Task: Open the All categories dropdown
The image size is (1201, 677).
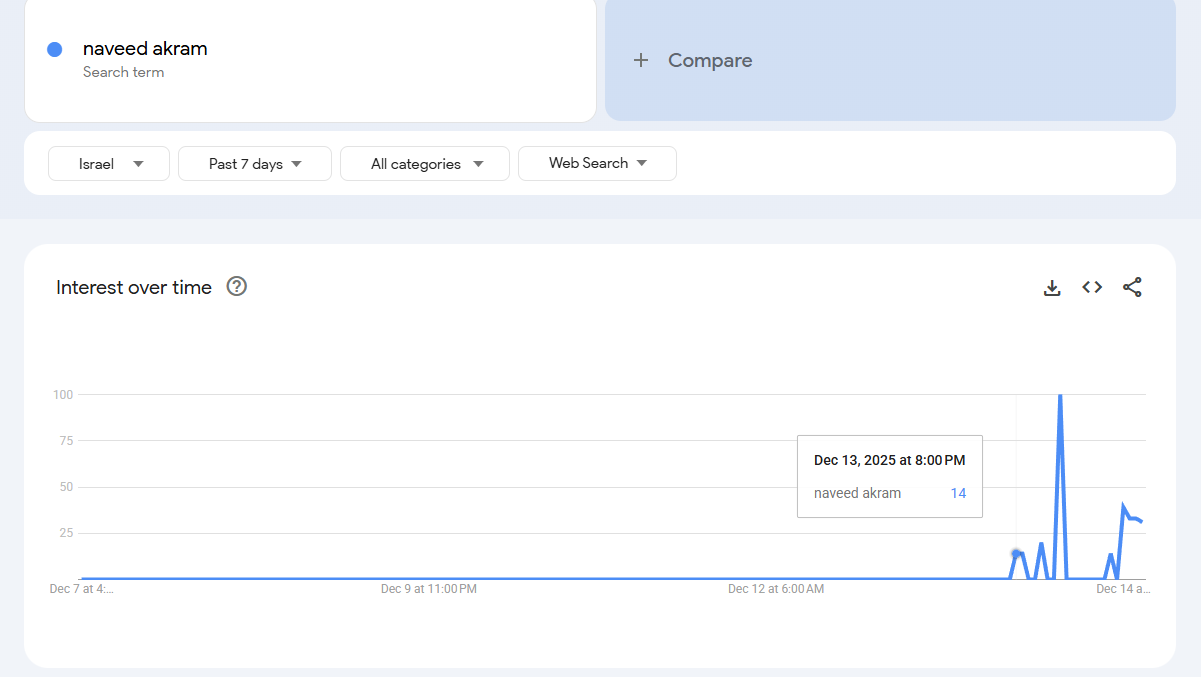Action: (425, 164)
